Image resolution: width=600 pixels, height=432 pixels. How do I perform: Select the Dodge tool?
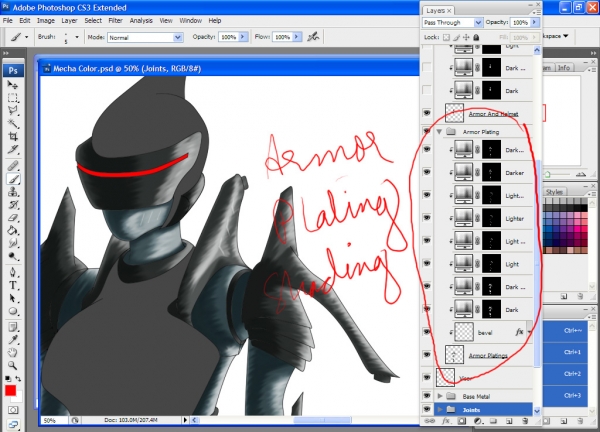tap(13, 256)
